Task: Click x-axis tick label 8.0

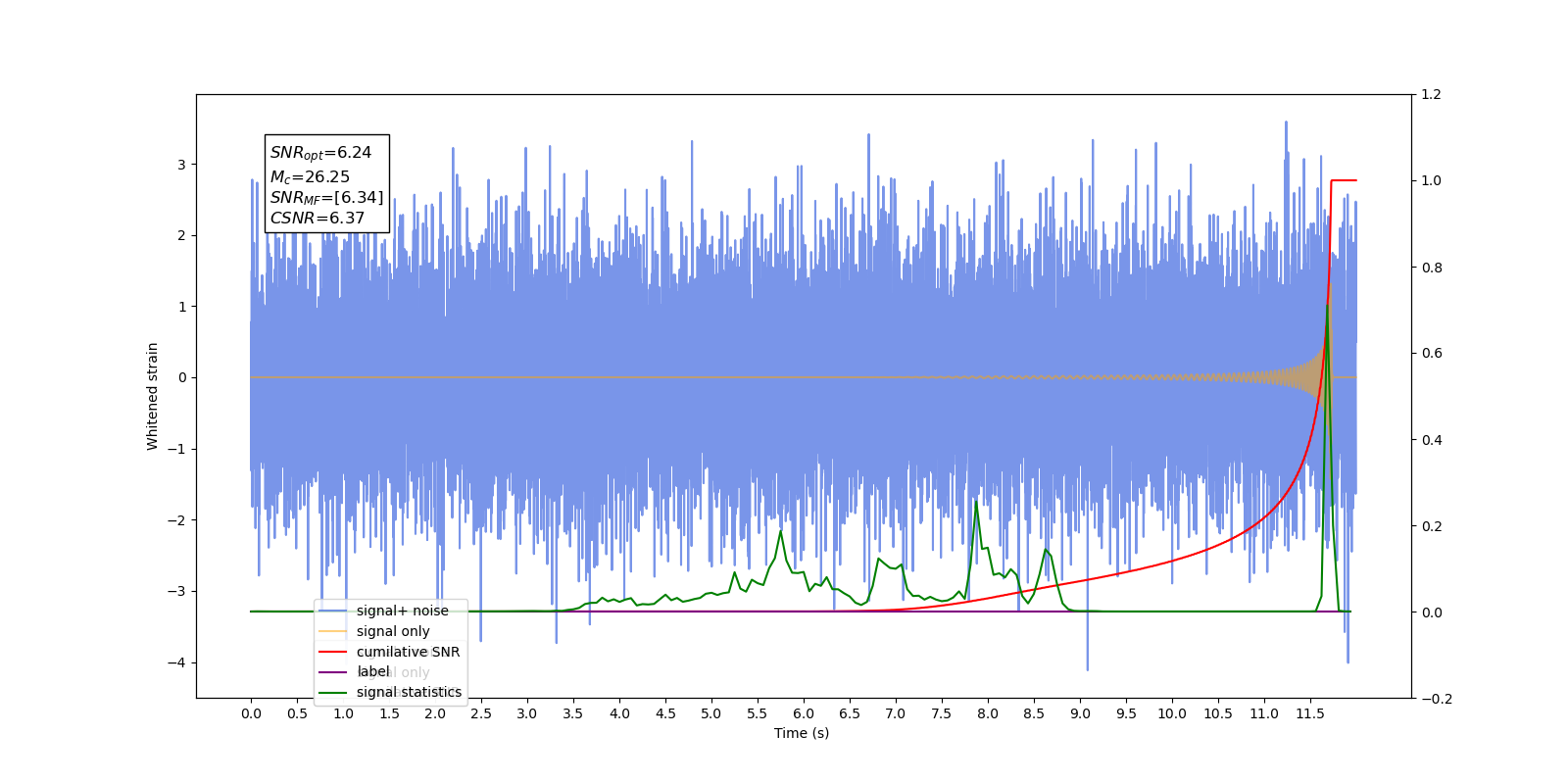Action: pyautogui.click(x=988, y=713)
